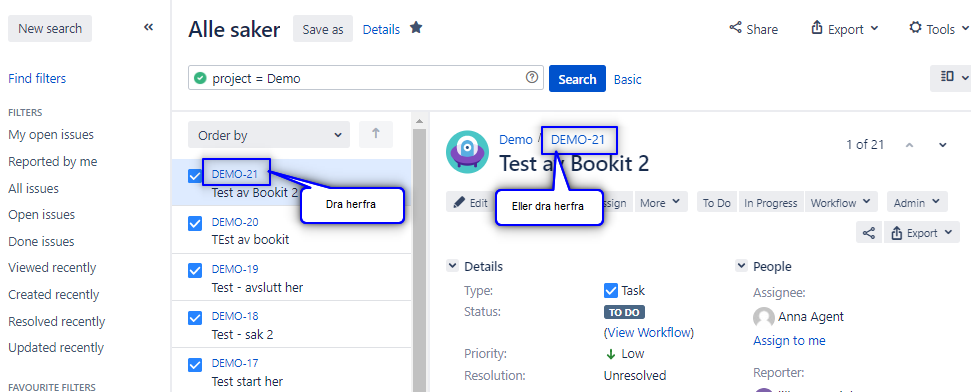This screenshot has height=392, width=971.
Task: Click the green valid-query check icon
Action: click(x=200, y=79)
